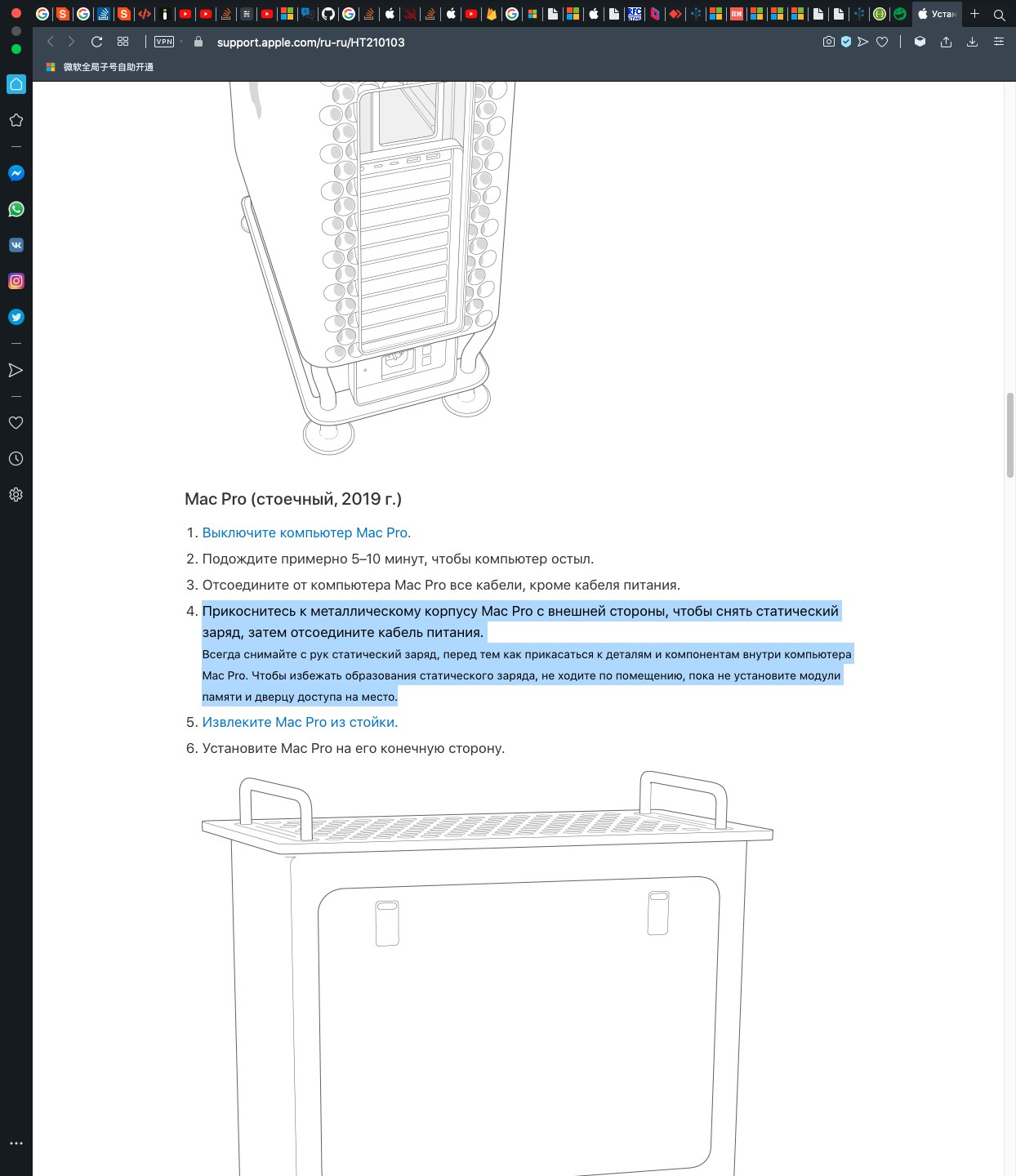Viewport: 1016px width, 1176px height.
Task: Toggle the VPN badge
Action: click(x=164, y=42)
